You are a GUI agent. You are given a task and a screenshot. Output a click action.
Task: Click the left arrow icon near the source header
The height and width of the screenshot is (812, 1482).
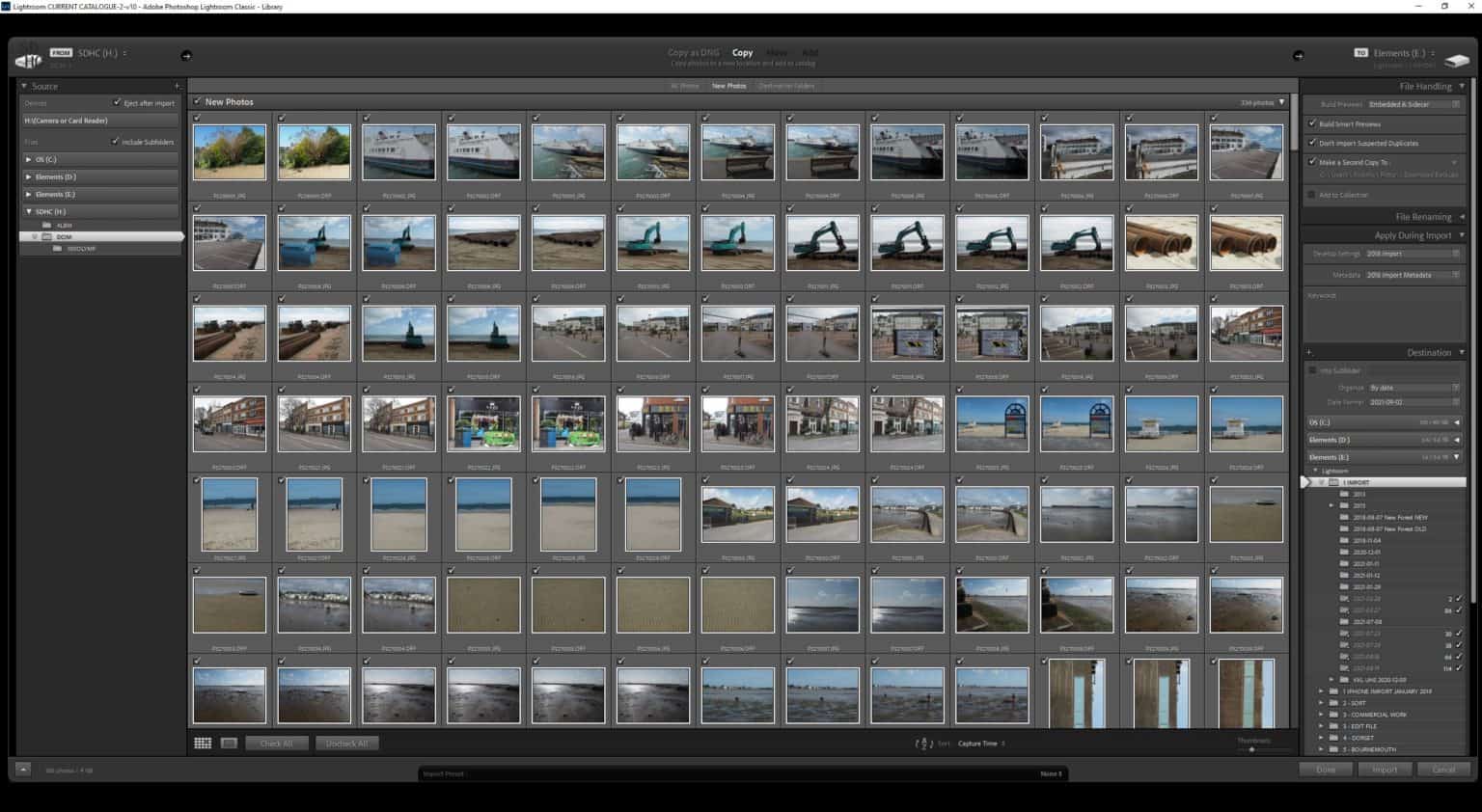pos(186,56)
